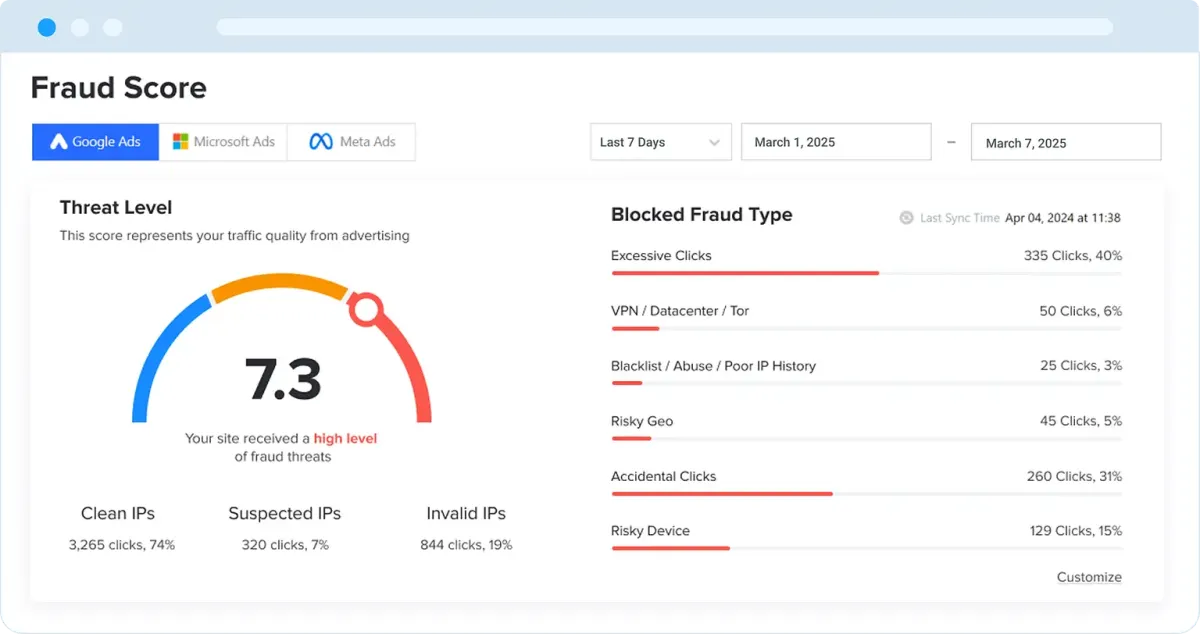
Task: Click the Blocked Fraud Type heading
Action: click(701, 215)
